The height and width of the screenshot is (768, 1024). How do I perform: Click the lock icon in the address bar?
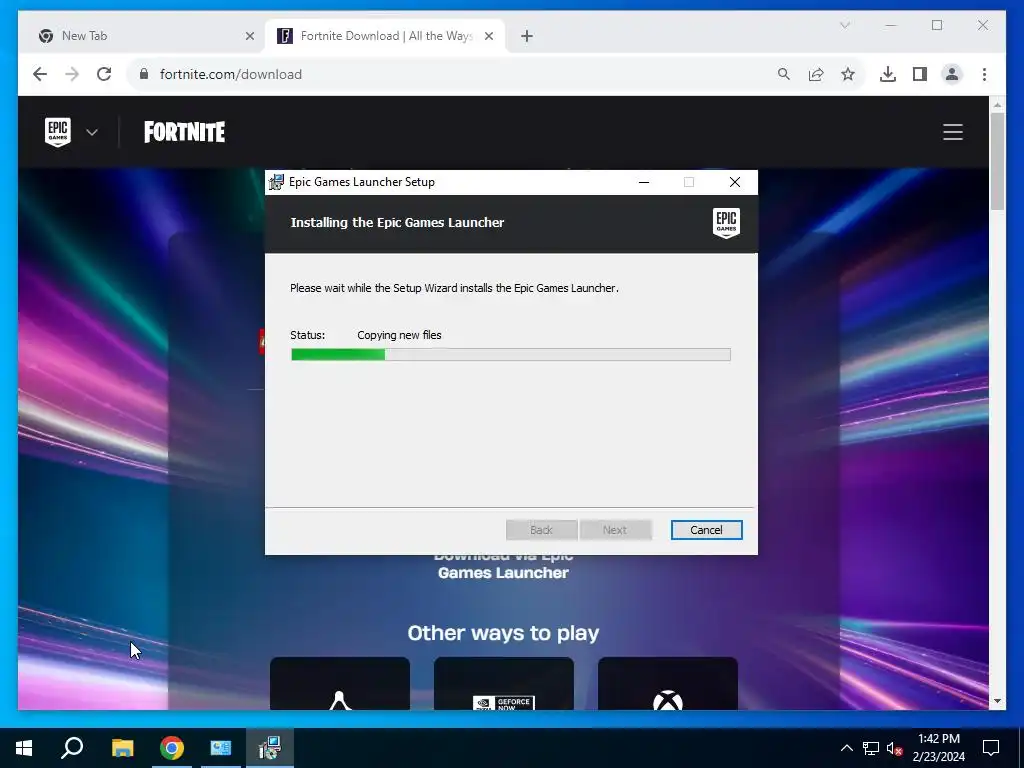pyautogui.click(x=144, y=74)
